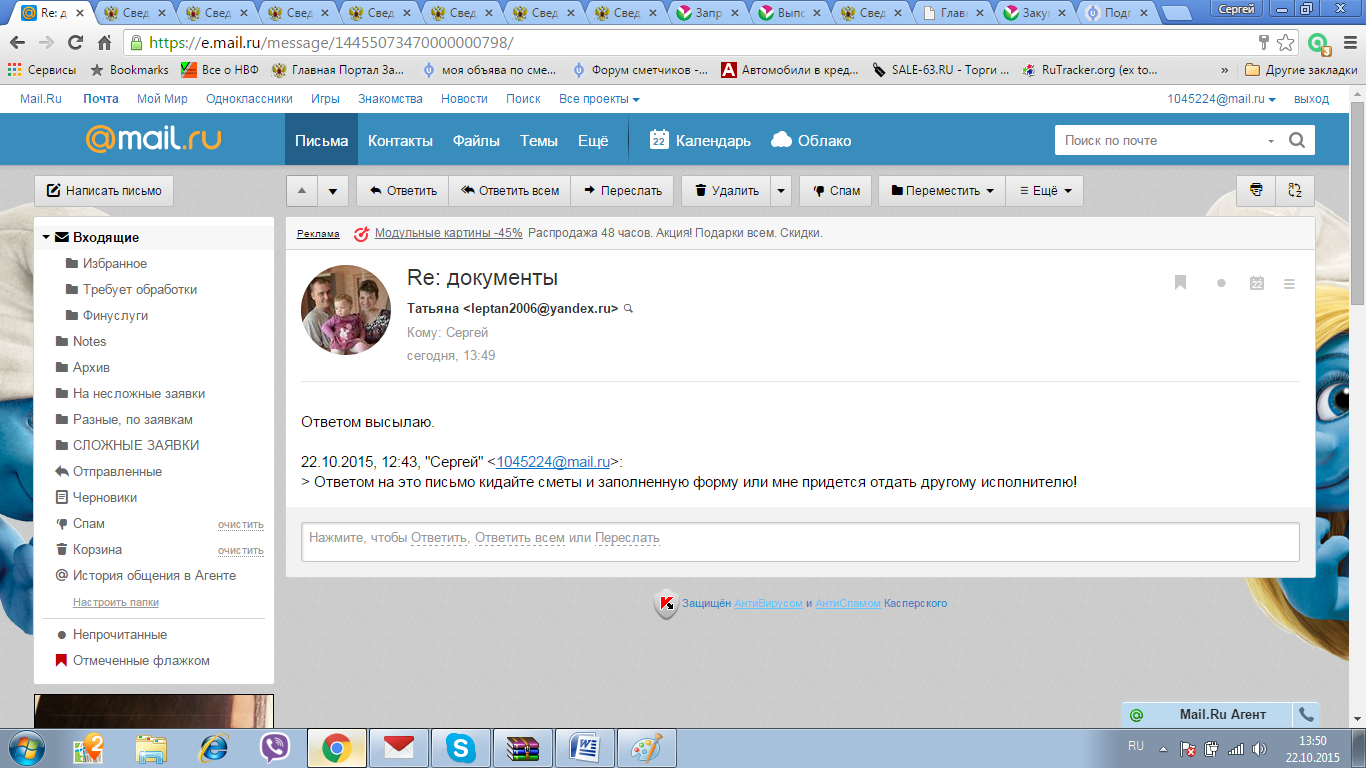1366x768 pixels.
Task: Click the magnifier icon next to sender address
Action: 629,309
